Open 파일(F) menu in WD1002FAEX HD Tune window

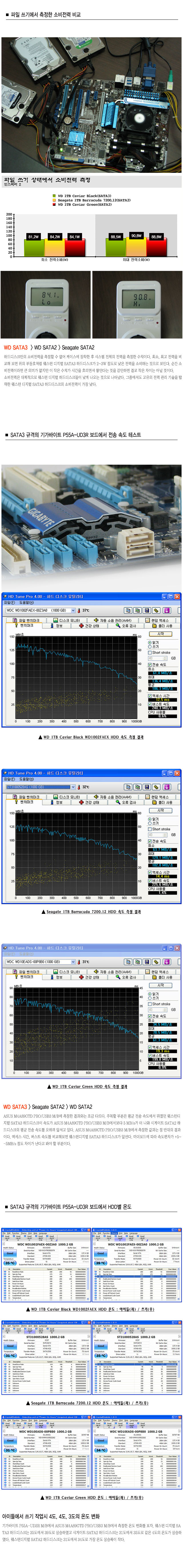tap(9, 603)
